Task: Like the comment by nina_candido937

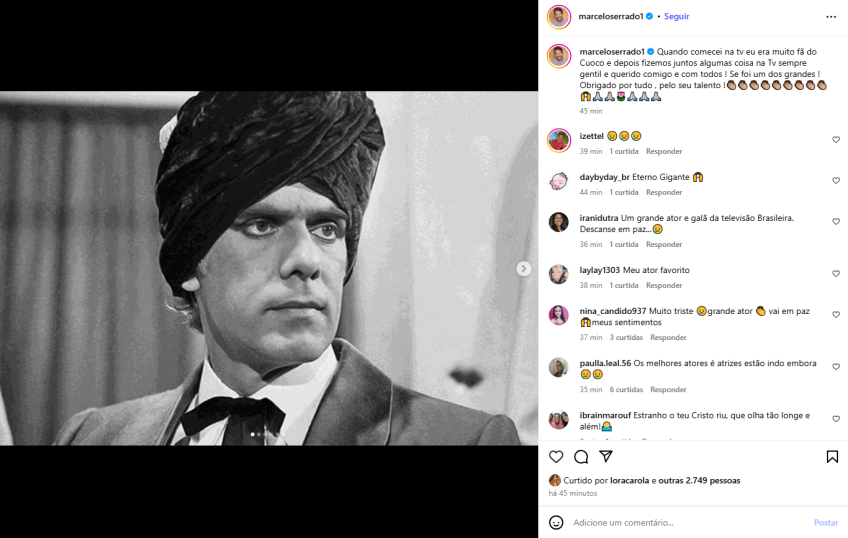Action: coord(836,315)
